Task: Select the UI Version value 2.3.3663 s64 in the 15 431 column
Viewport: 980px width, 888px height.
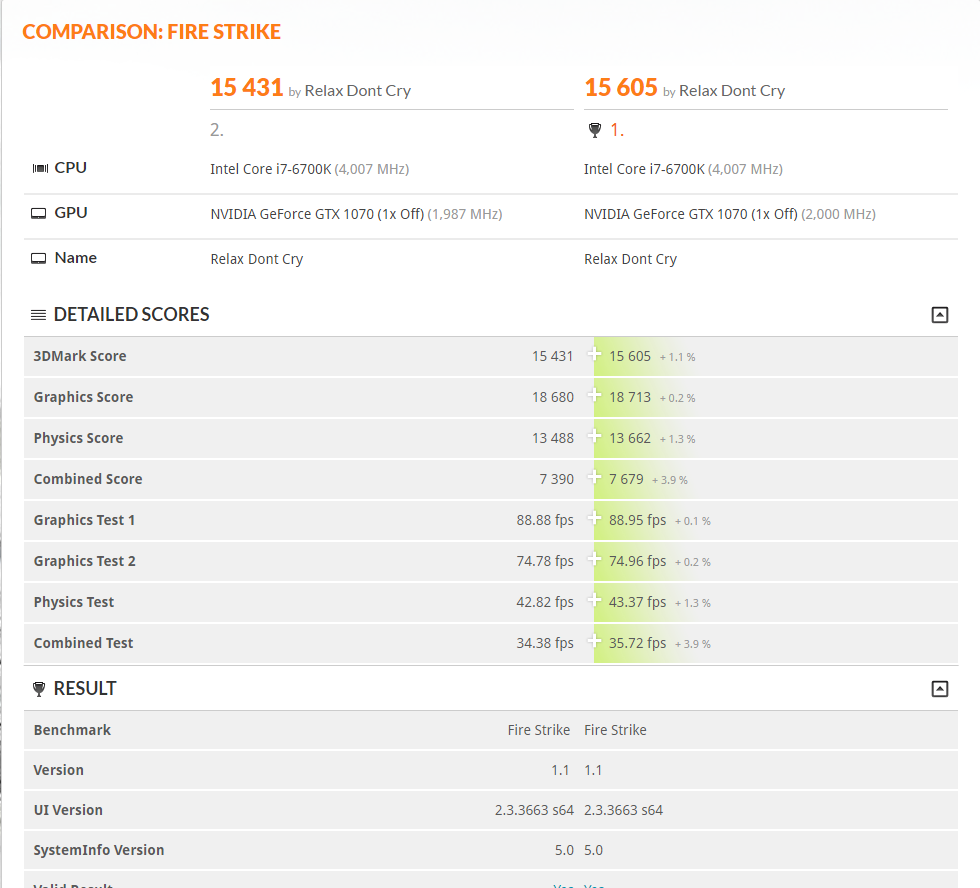Action: [x=534, y=811]
